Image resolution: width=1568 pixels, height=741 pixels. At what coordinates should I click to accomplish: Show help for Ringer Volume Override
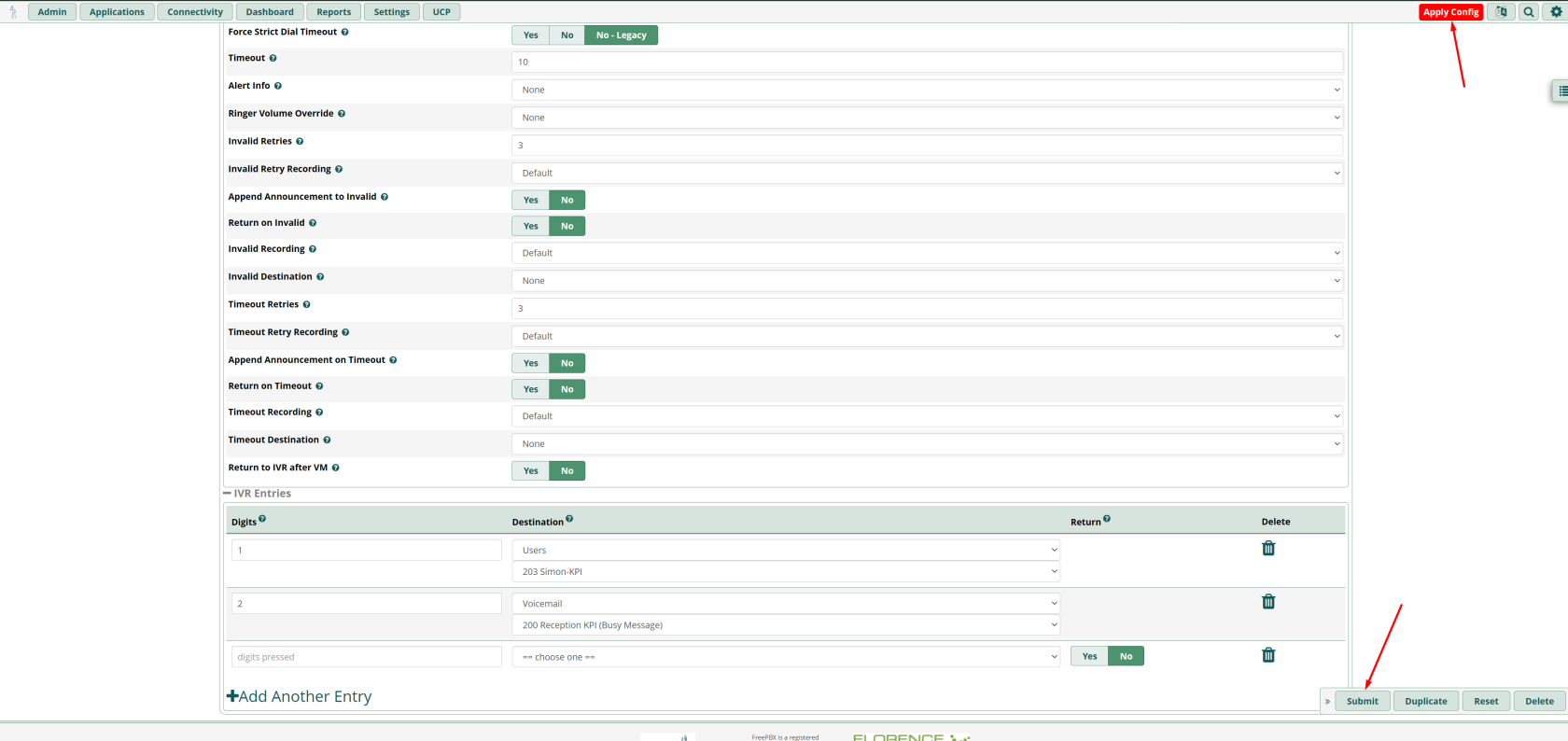tap(342, 114)
